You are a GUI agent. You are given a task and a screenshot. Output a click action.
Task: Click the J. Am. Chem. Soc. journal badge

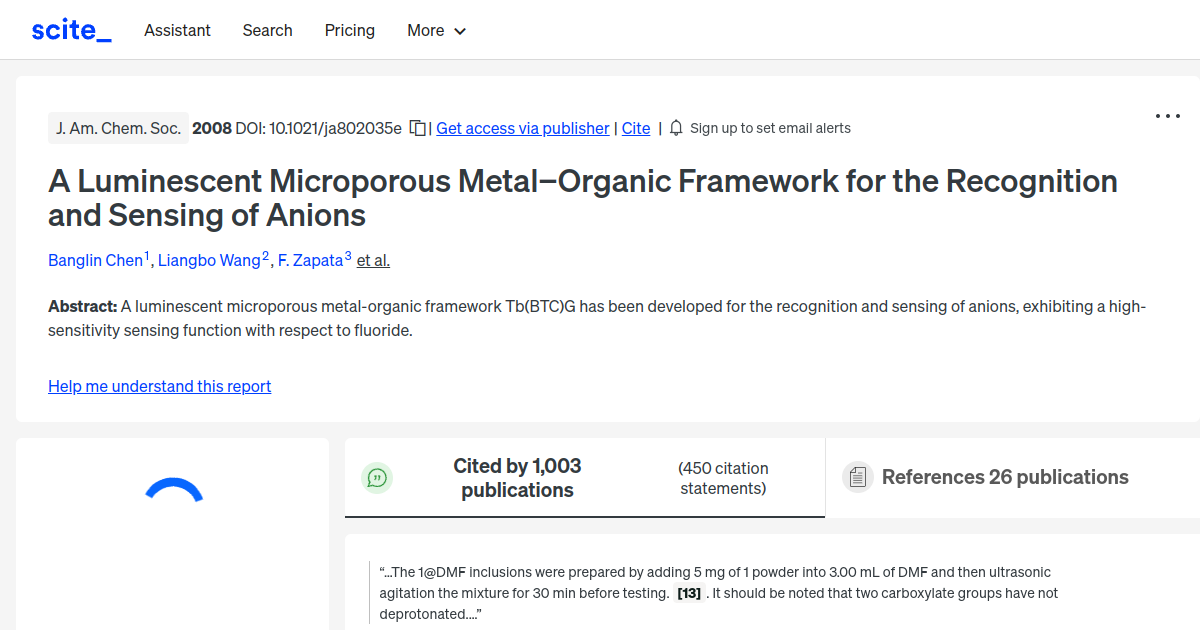click(118, 127)
